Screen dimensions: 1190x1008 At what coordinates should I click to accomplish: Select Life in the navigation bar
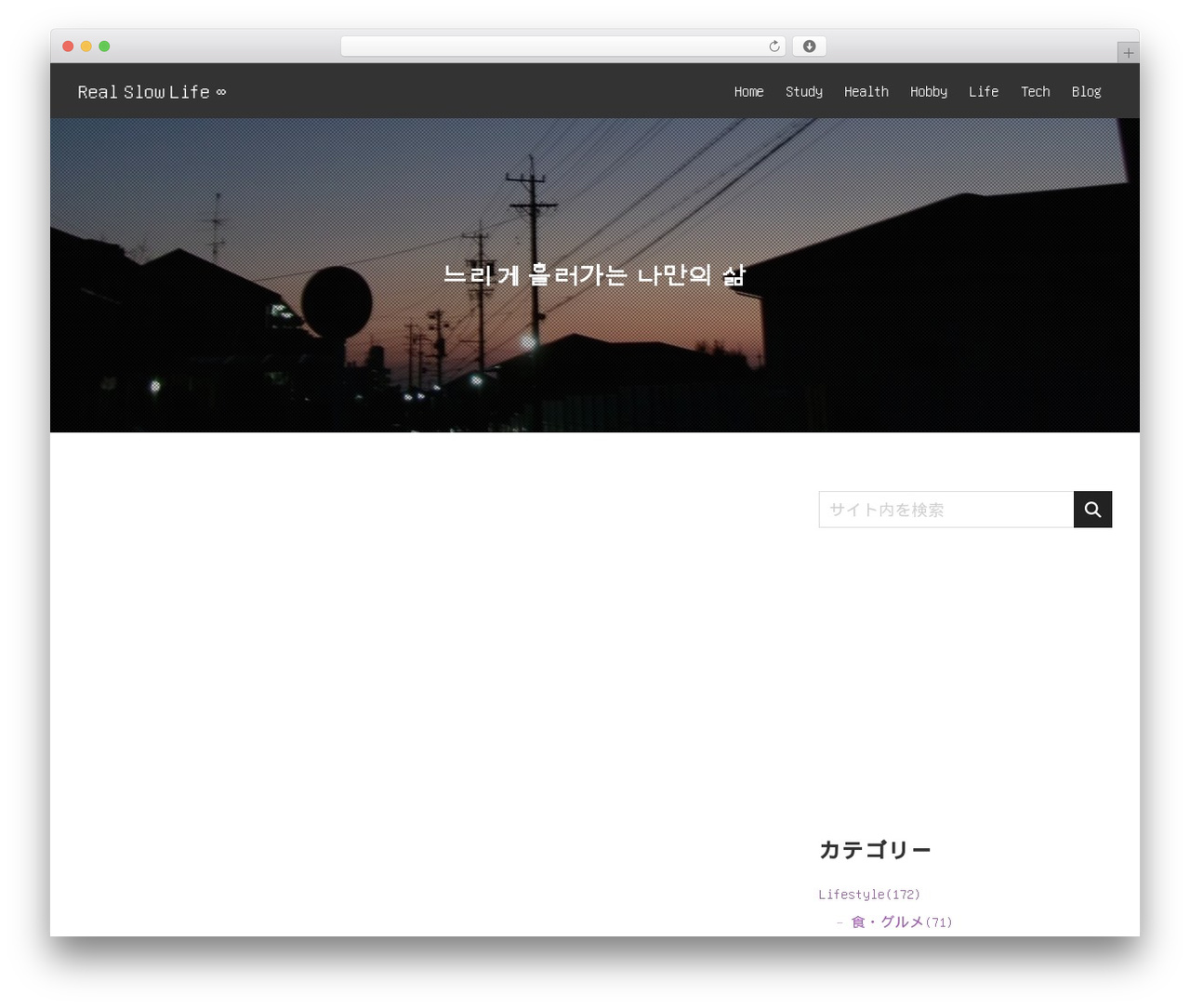point(984,91)
